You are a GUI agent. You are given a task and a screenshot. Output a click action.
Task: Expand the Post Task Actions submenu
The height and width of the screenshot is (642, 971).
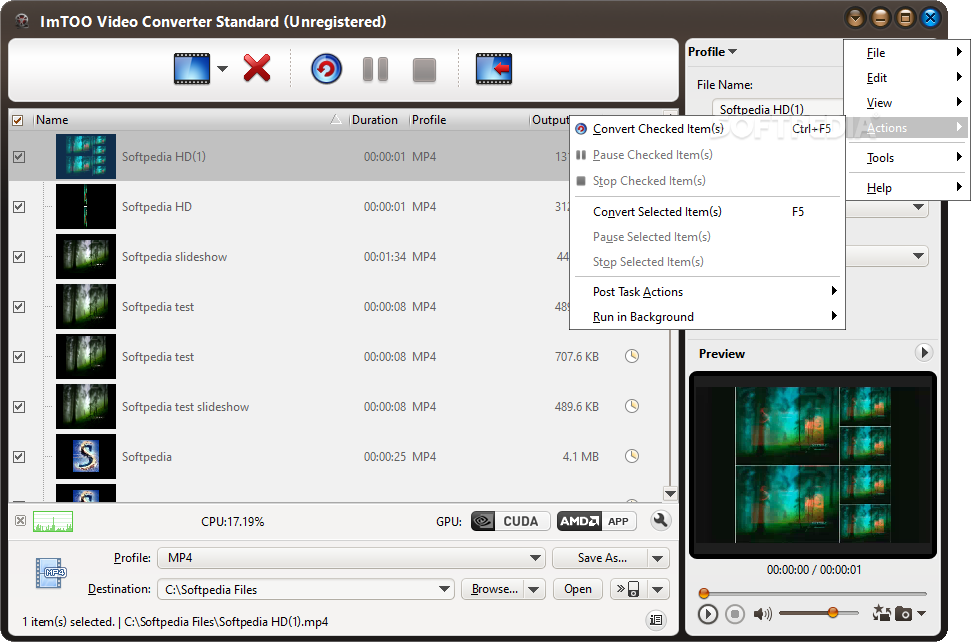click(x=707, y=292)
